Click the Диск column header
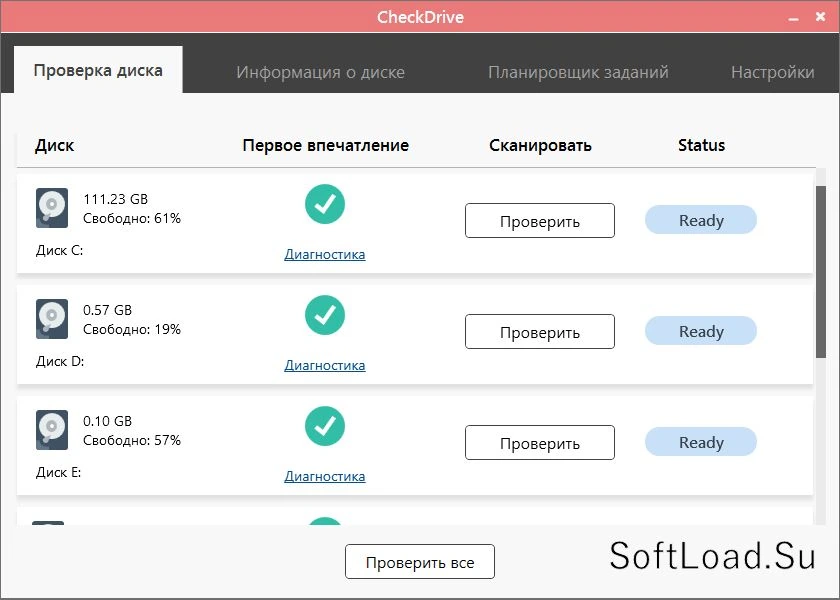The height and width of the screenshot is (600, 840). (x=54, y=145)
